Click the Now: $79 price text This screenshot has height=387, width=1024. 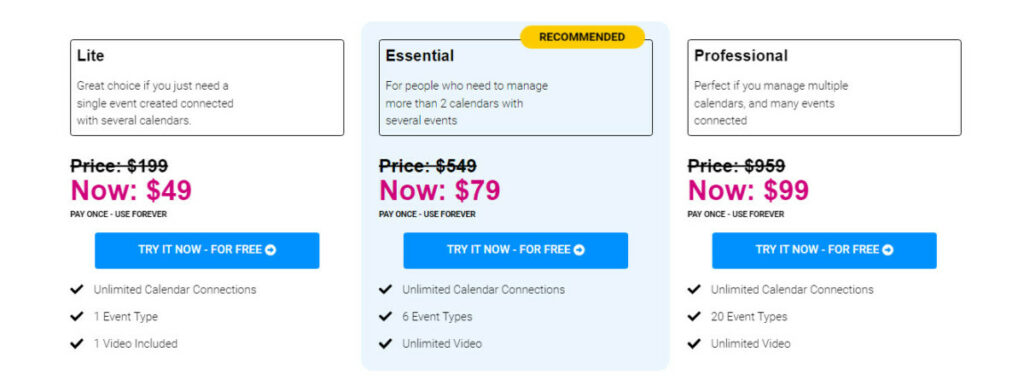(x=440, y=191)
